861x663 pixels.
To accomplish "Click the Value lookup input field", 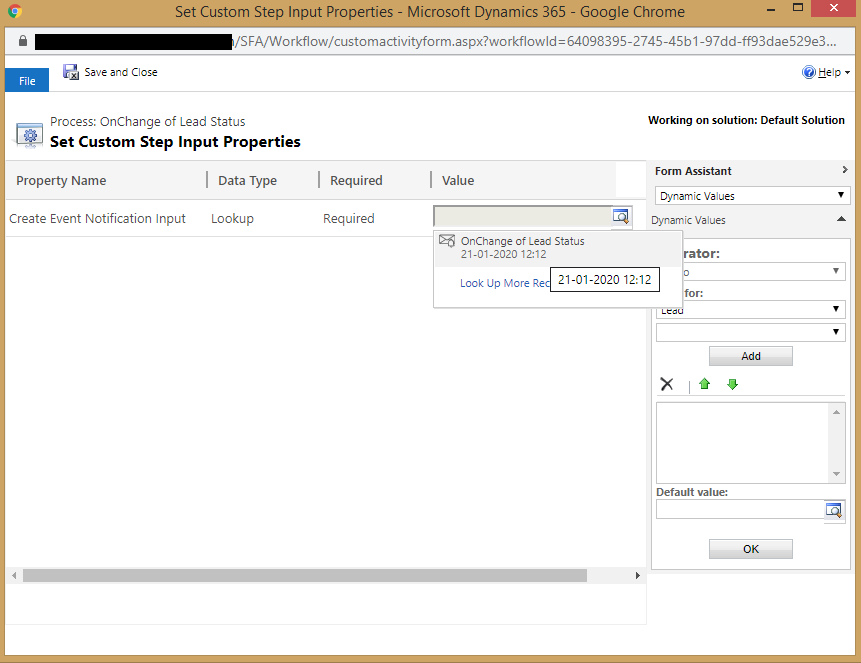I will point(523,216).
